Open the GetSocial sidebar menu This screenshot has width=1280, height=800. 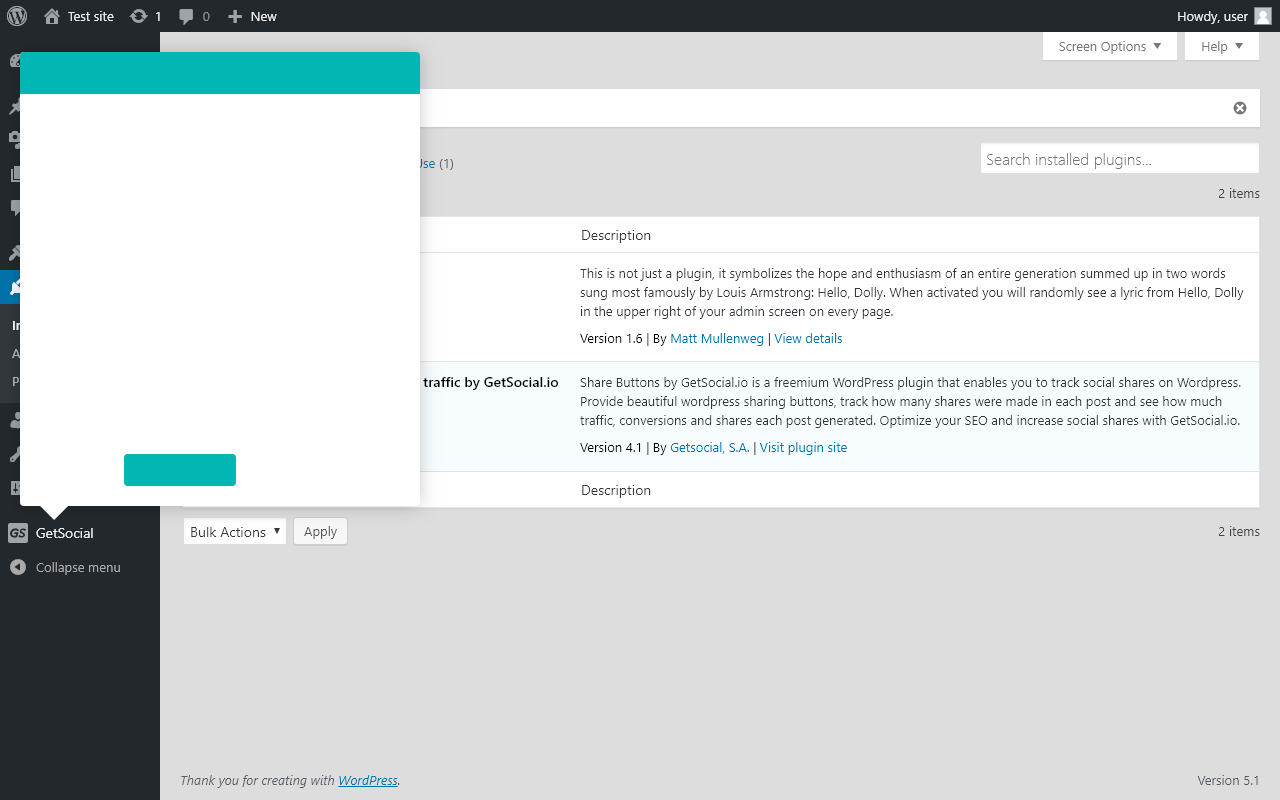(x=80, y=533)
